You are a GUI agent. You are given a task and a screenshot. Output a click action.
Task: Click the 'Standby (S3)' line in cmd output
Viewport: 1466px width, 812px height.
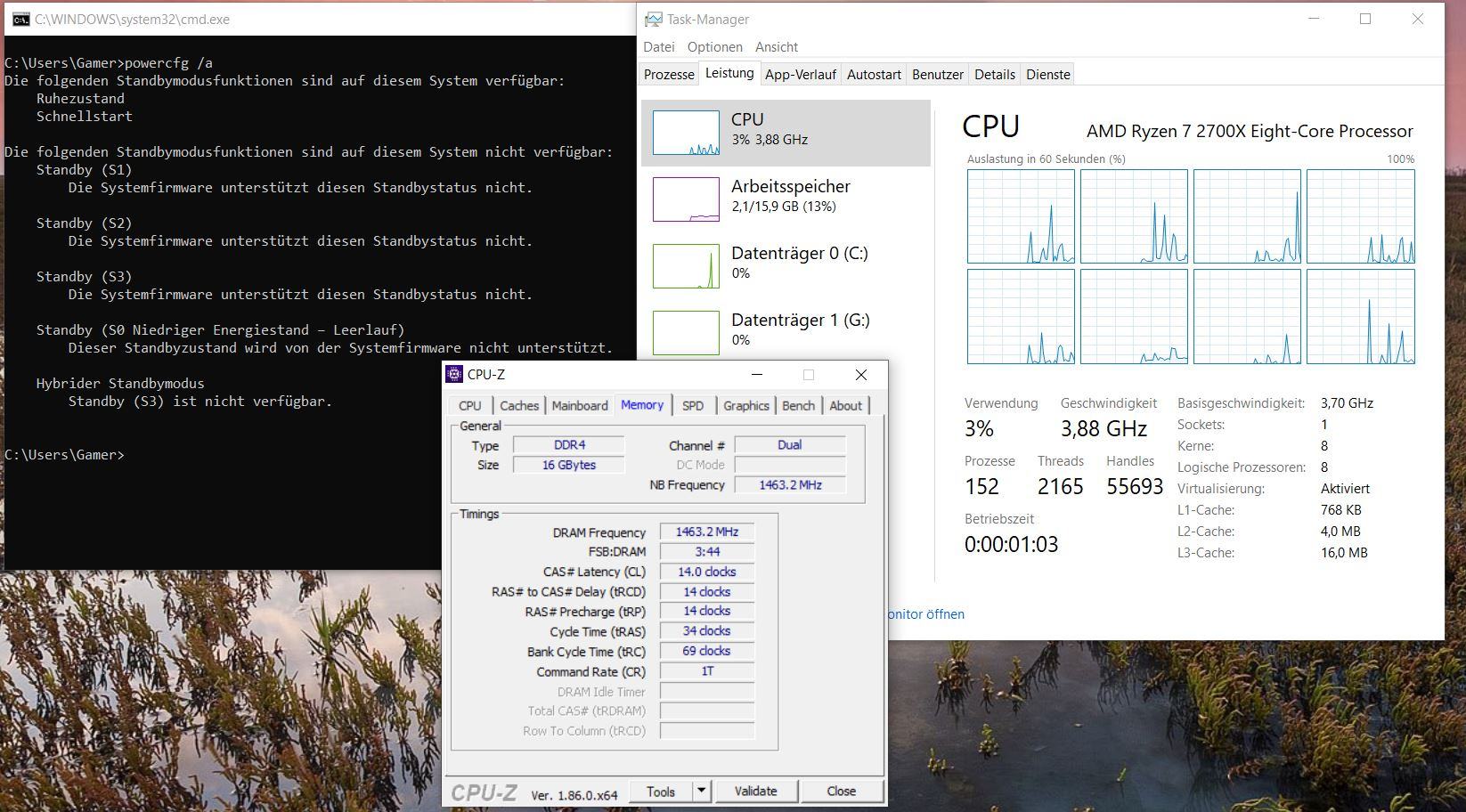[84, 277]
